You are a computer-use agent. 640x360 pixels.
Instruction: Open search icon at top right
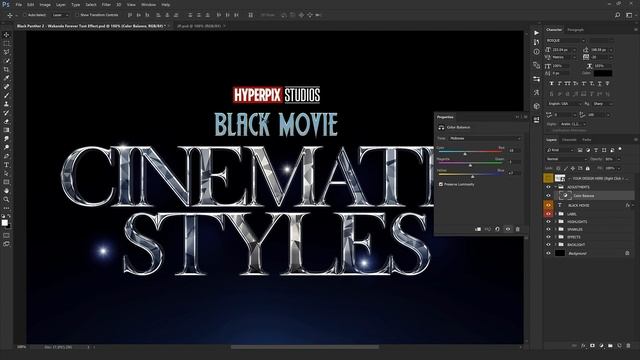coord(618,15)
